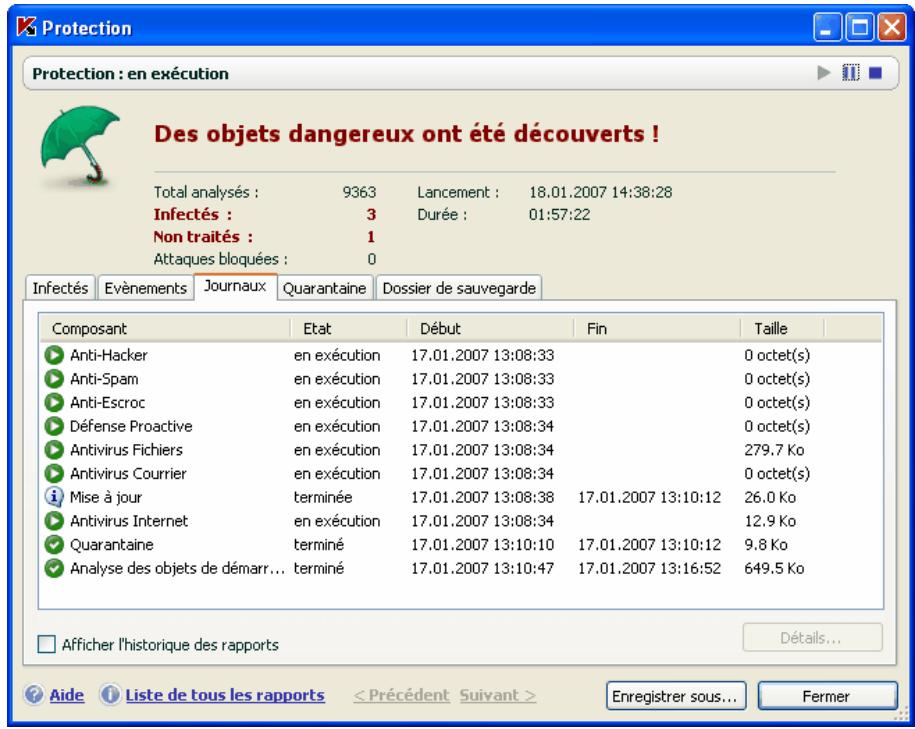
Task: Select Analyse des objets de démarr... row
Action: (177, 568)
